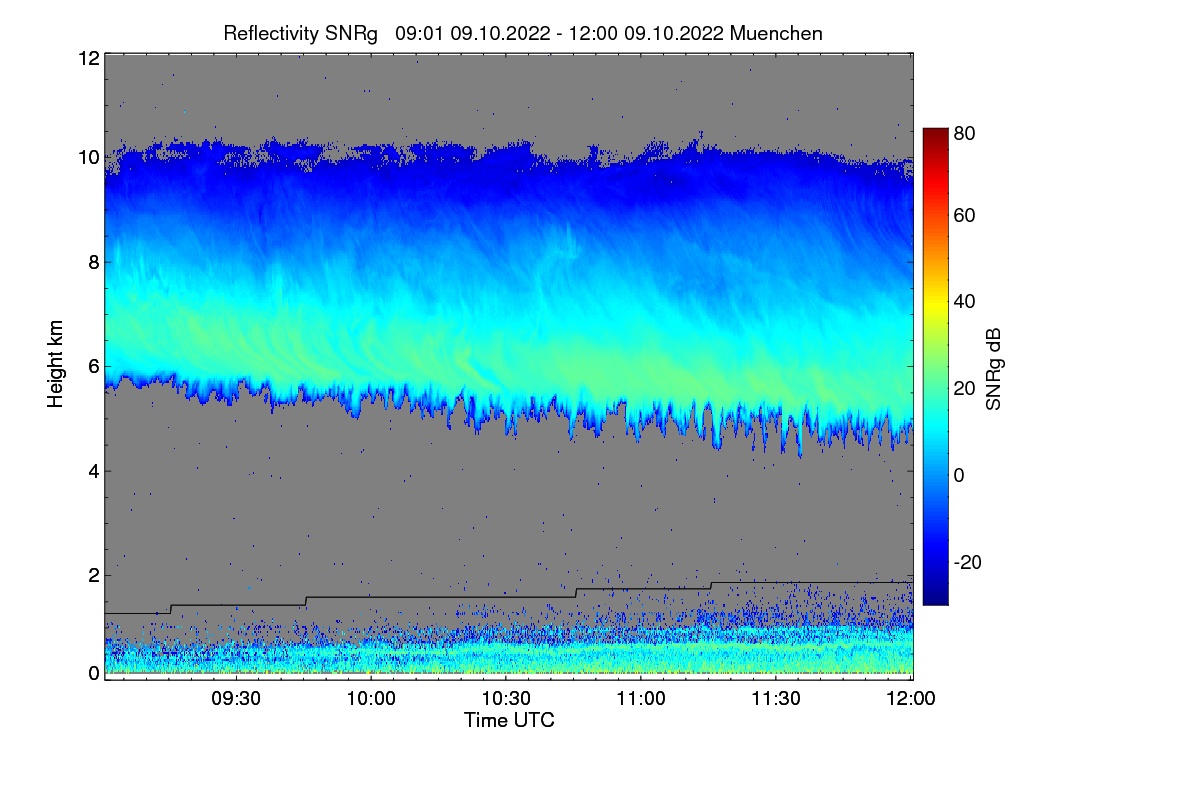
Task: Click the '10:00' time axis tick
Action: pos(372,699)
